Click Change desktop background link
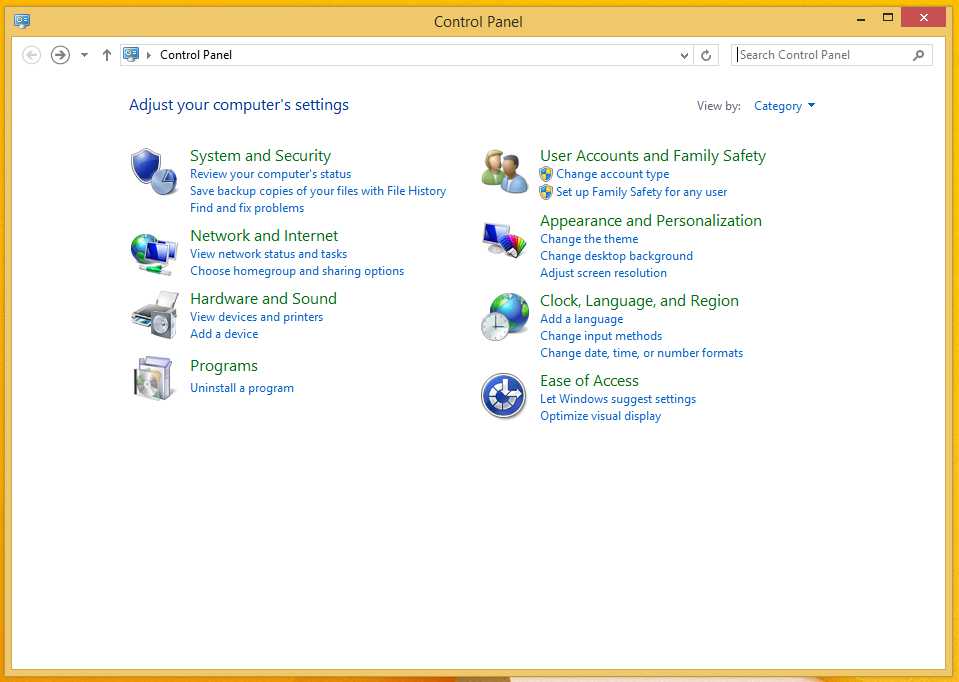This screenshot has height=682, width=959. pyautogui.click(x=616, y=256)
